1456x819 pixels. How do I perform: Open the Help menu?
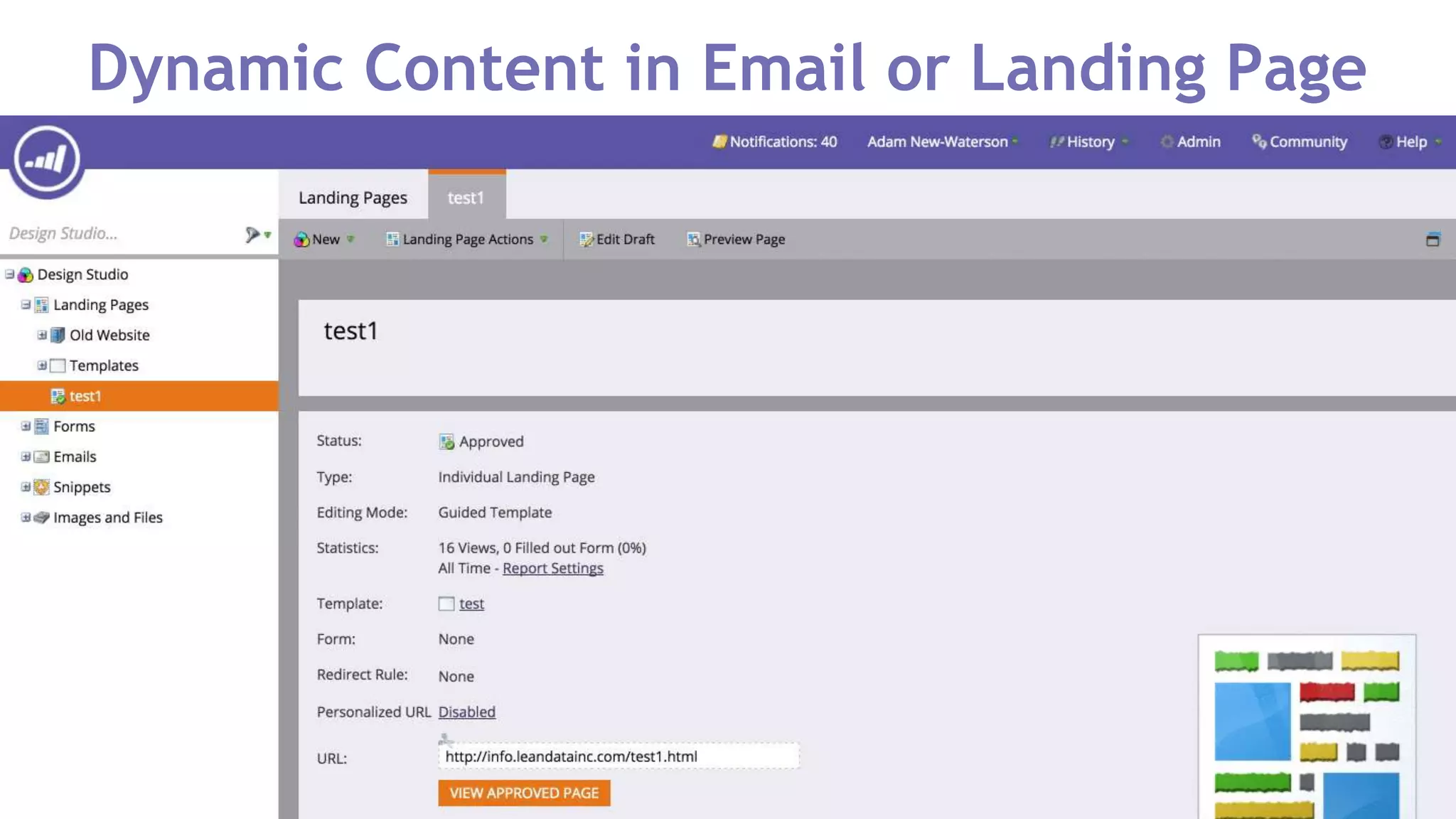(x=1410, y=141)
